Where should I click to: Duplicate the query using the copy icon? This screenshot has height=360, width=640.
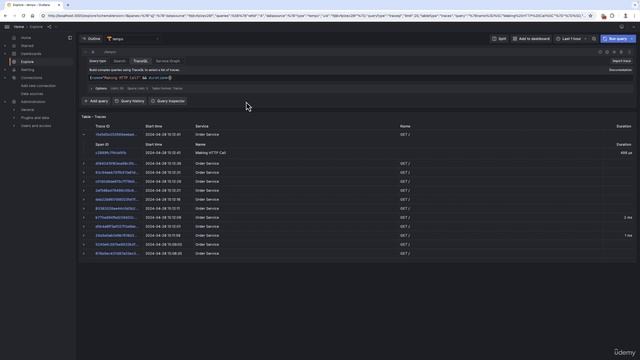[607, 52]
